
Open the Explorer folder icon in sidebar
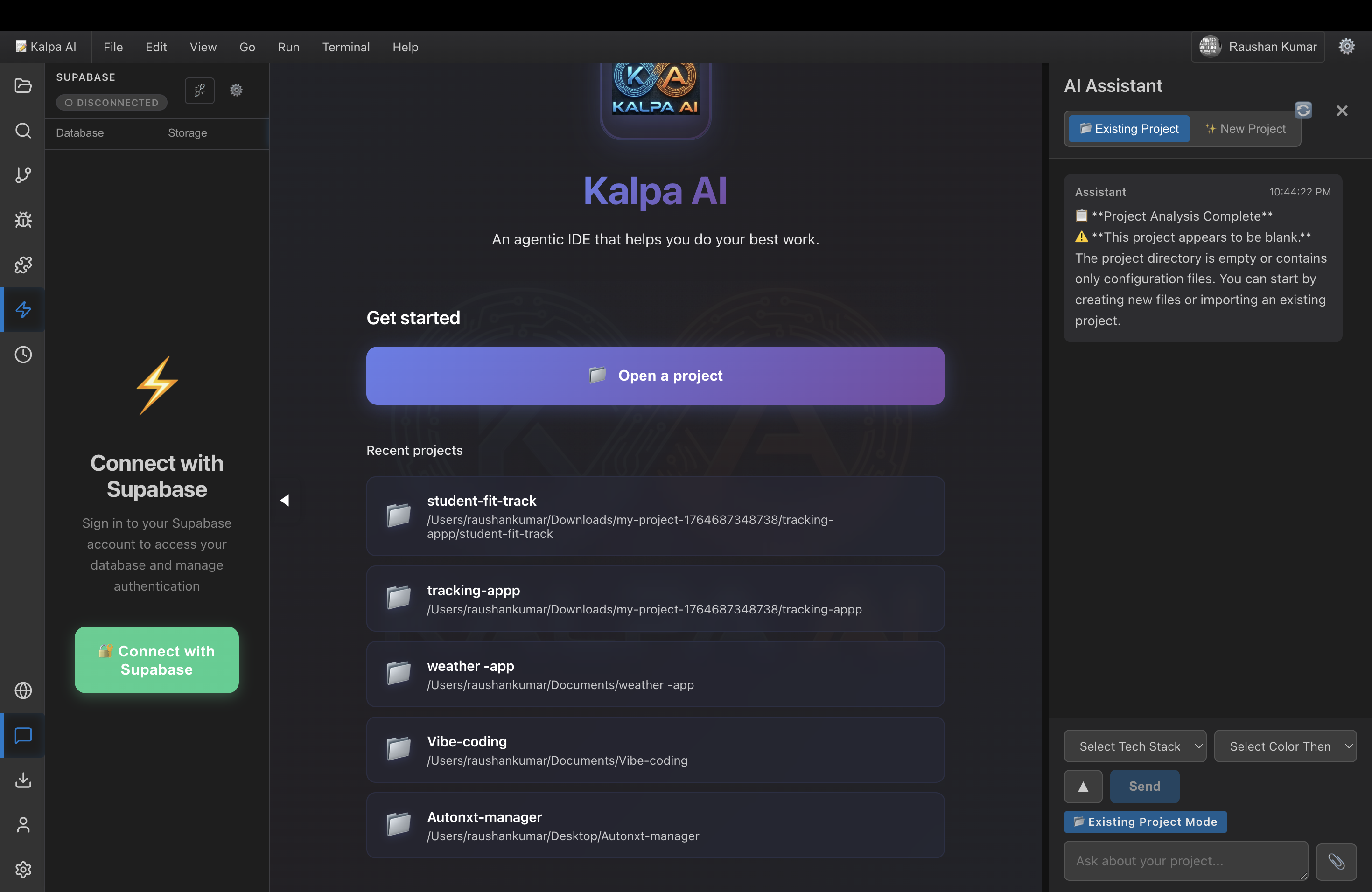[x=23, y=85]
